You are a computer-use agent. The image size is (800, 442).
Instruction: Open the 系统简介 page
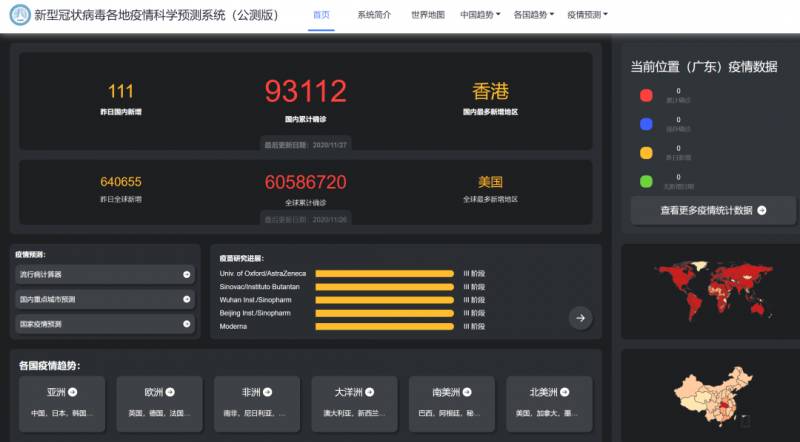tap(374, 15)
